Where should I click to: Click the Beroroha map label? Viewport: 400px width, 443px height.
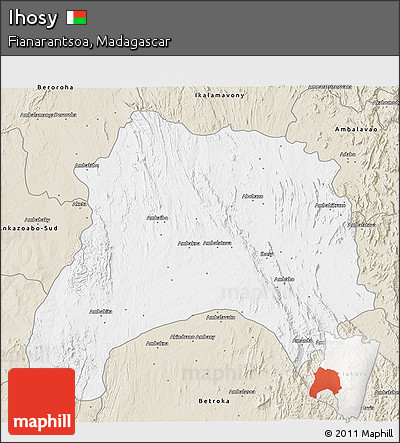click(55, 87)
